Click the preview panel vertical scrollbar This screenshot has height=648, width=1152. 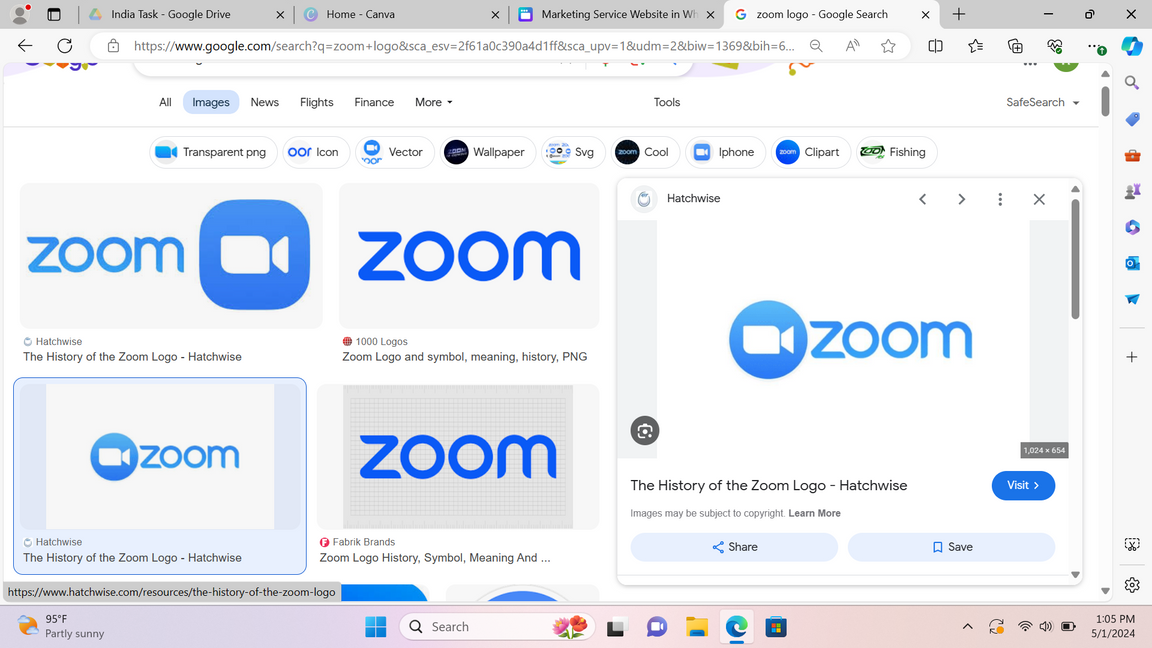pos(1075,260)
